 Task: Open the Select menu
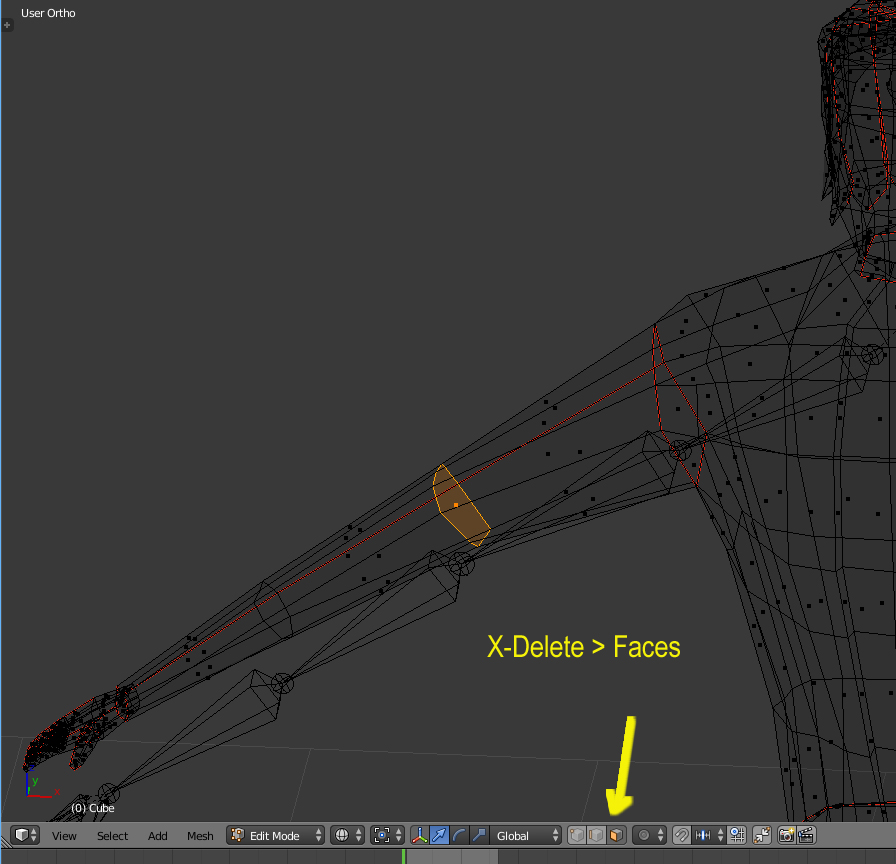pos(112,836)
